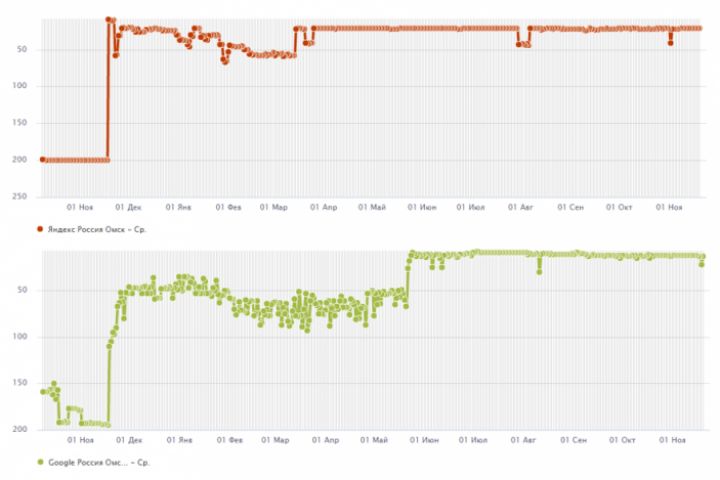
Task: Select "01 Авг" on the Google chart axis
Action: tap(526, 440)
